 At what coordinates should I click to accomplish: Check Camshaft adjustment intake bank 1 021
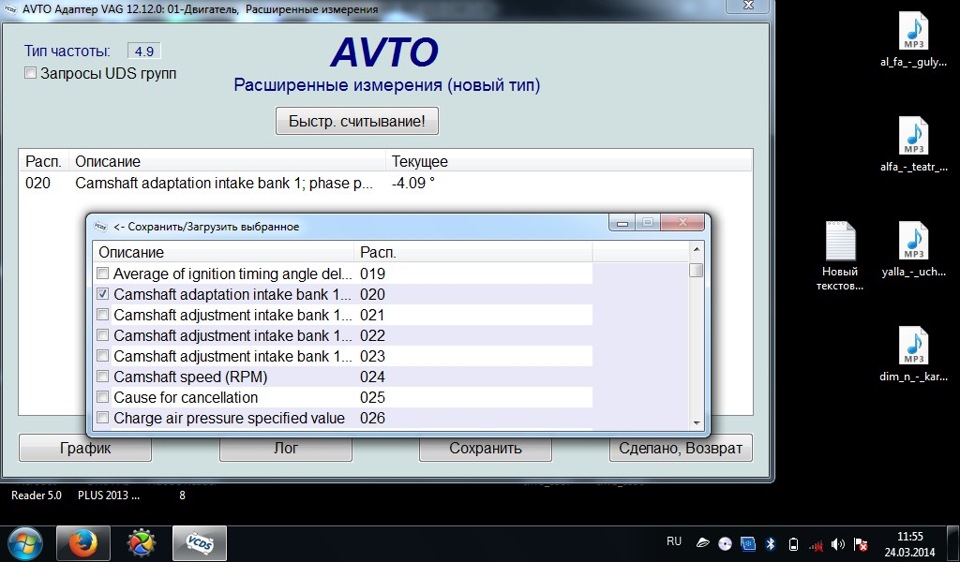pyautogui.click(x=103, y=315)
